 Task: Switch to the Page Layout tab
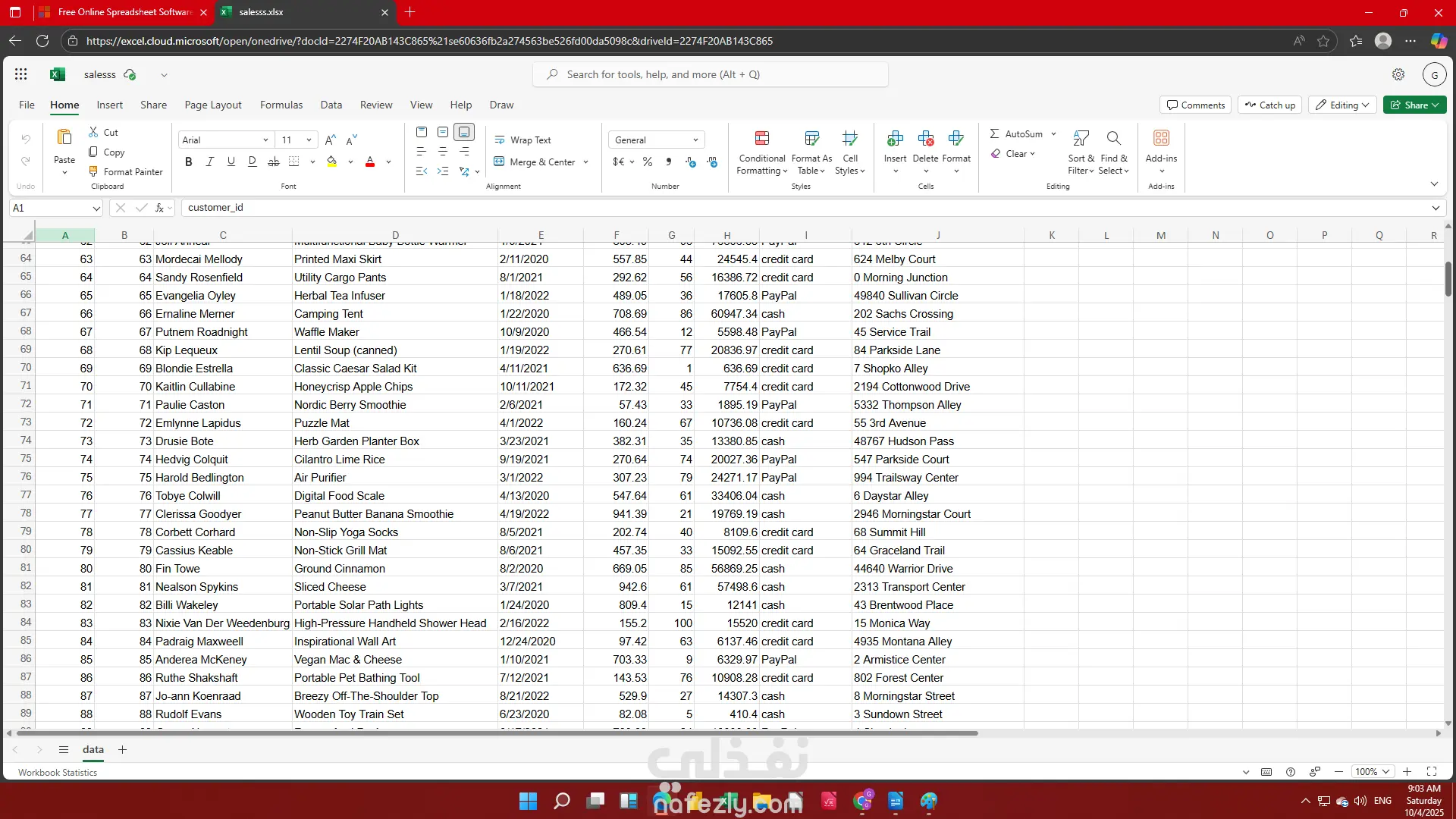pyautogui.click(x=212, y=105)
